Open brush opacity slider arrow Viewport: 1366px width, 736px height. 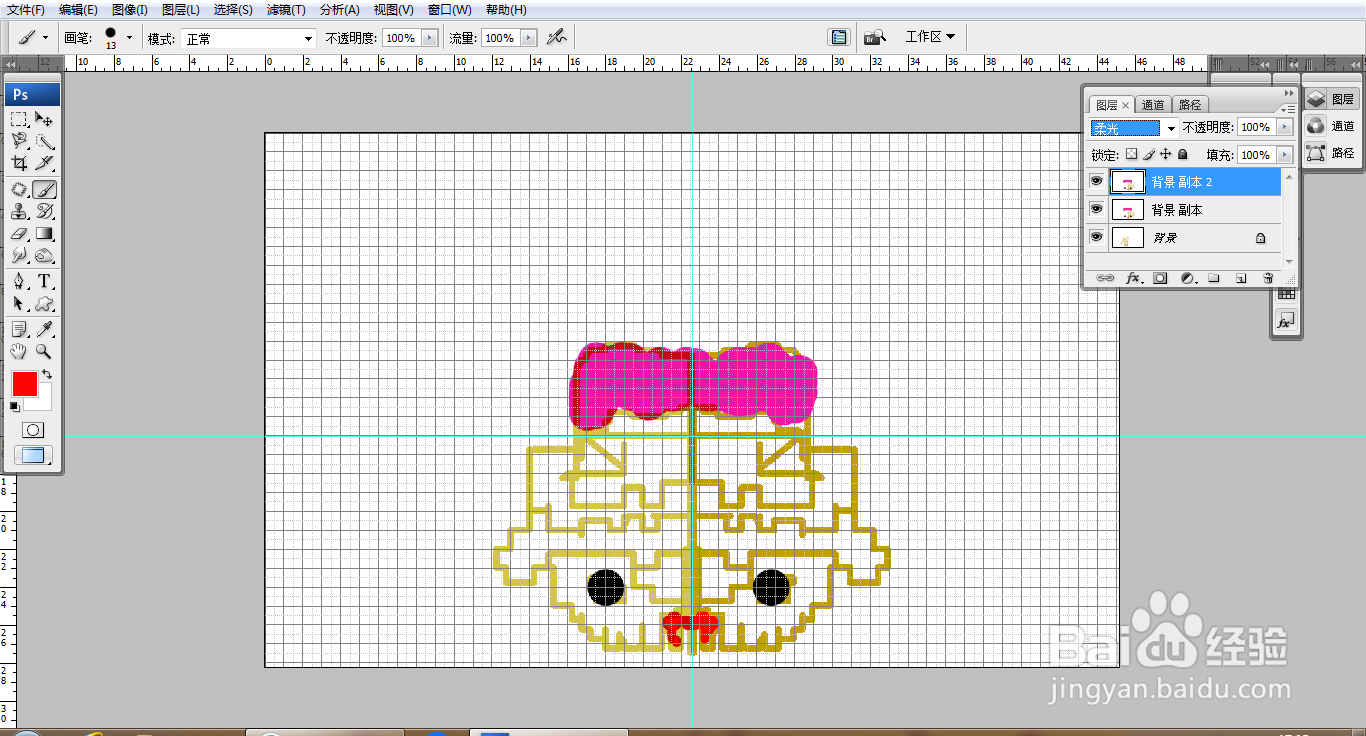(430, 38)
